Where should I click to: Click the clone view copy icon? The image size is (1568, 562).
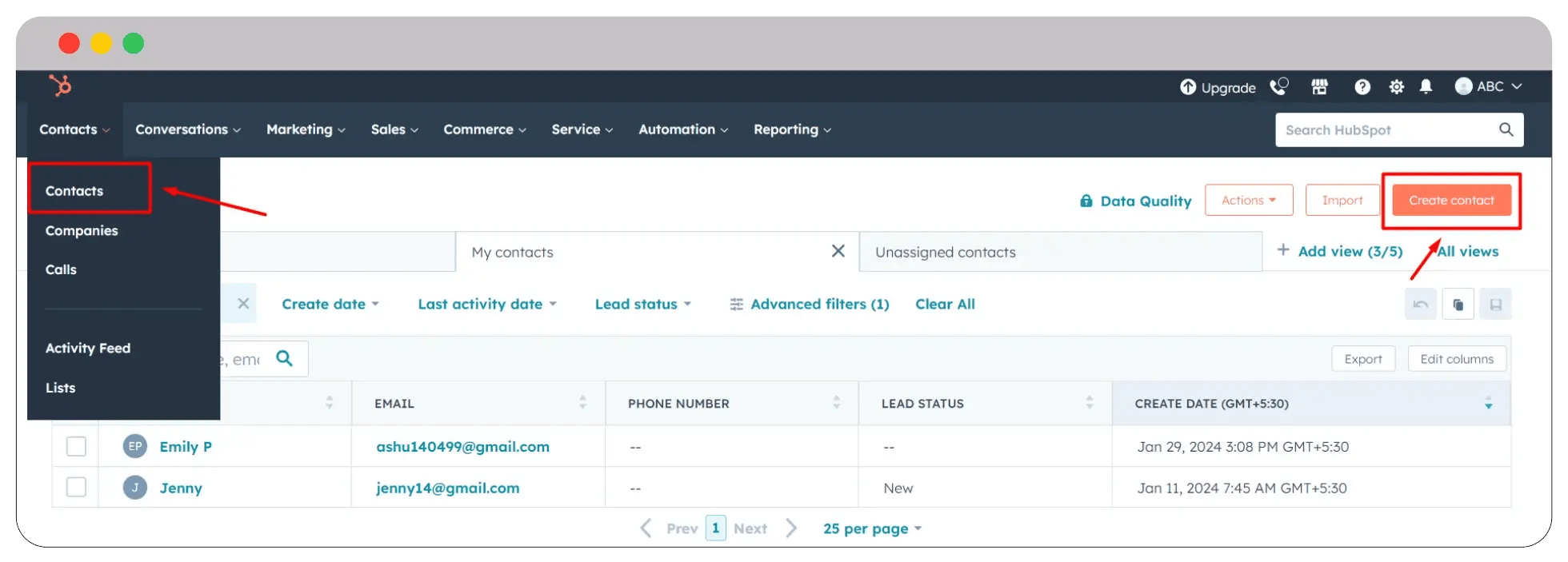click(1458, 304)
